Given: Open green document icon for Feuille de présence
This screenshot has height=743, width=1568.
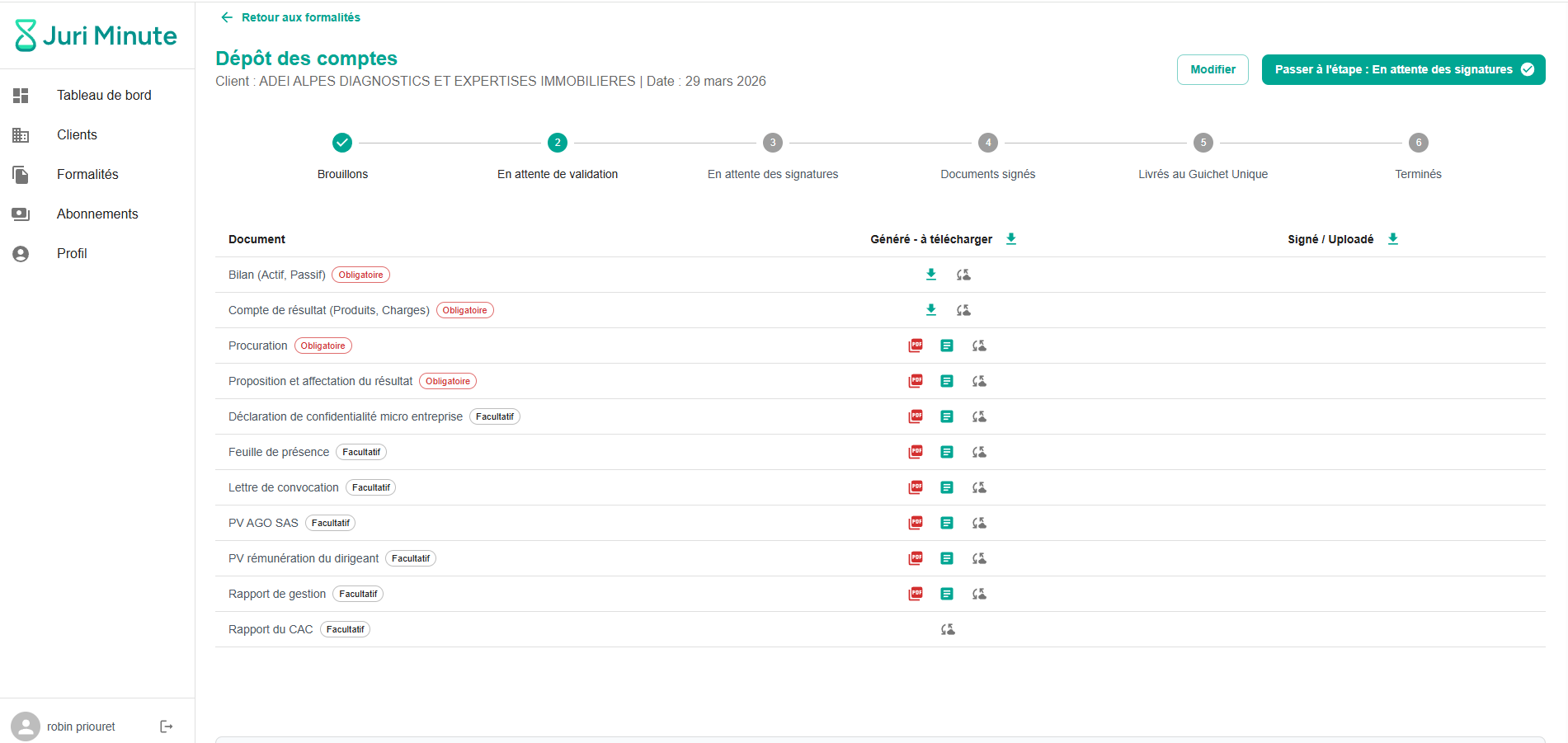Looking at the screenshot, I should click(947, 452).
